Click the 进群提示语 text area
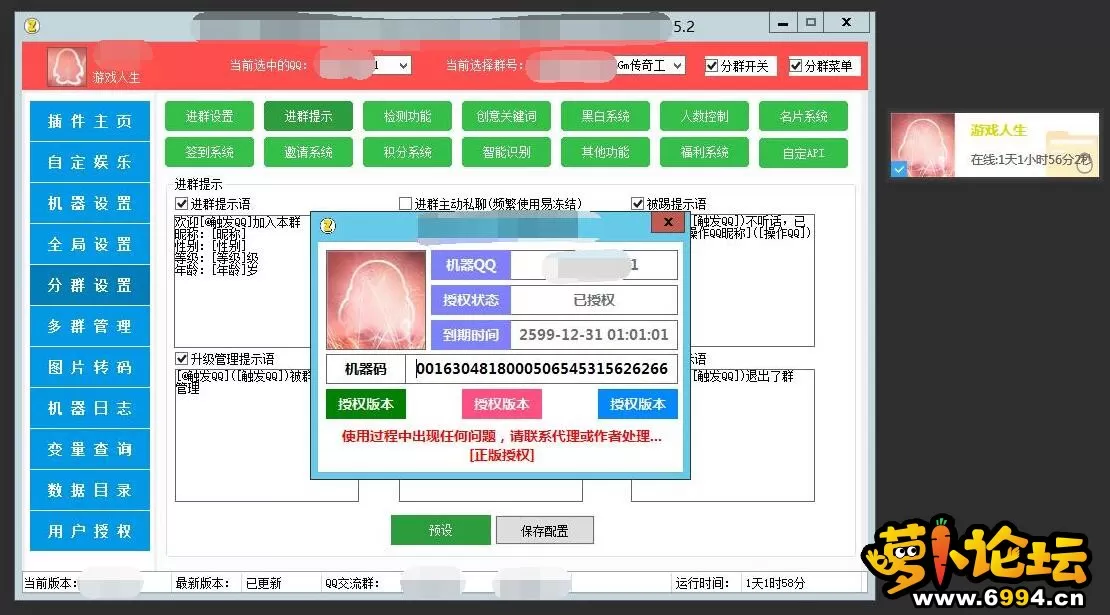The image size is (1110, 615). [x=241, y=280]
